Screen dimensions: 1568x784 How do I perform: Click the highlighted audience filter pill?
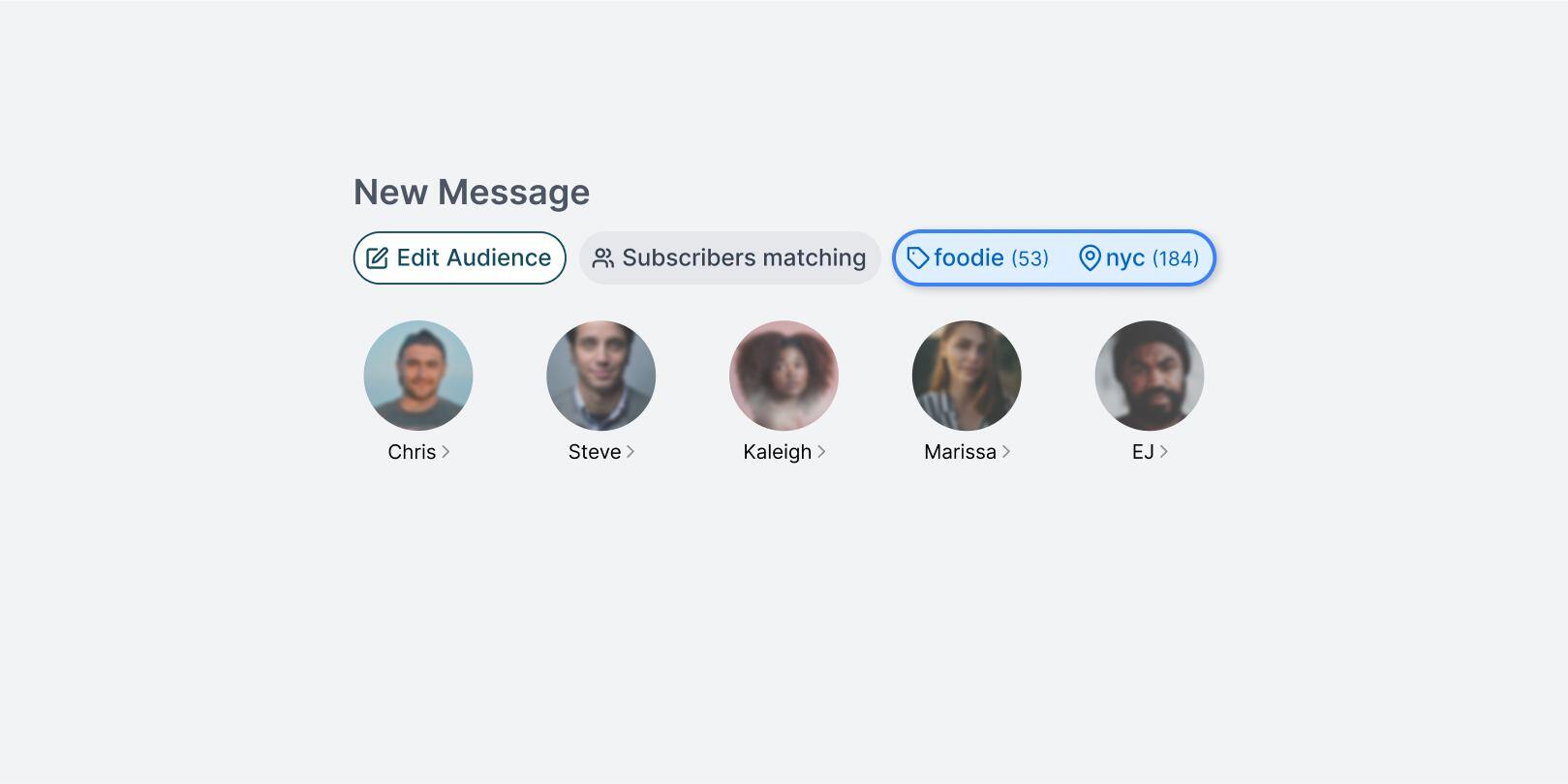1053,258
